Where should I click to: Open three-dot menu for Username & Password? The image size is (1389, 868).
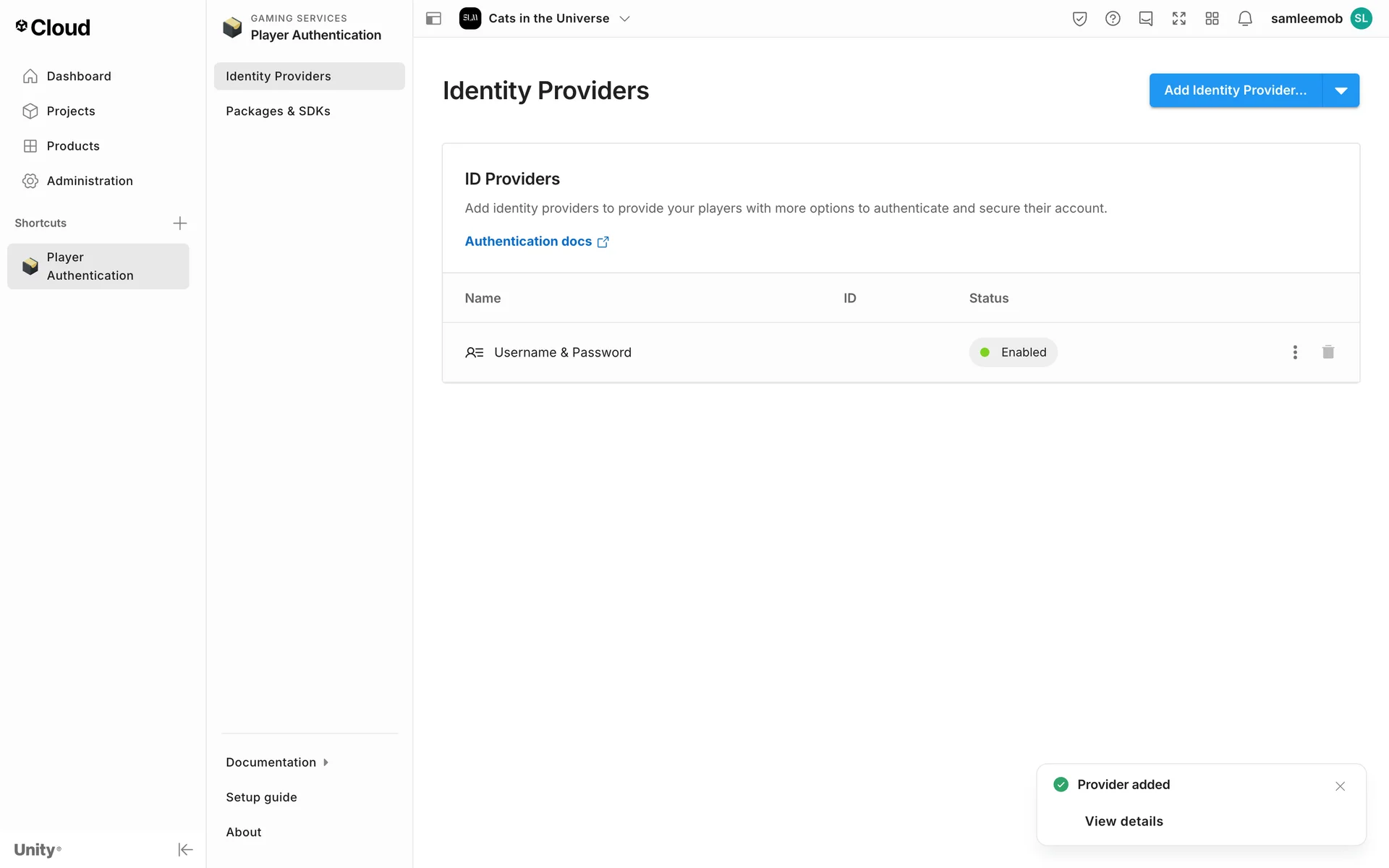point(1294,352)
